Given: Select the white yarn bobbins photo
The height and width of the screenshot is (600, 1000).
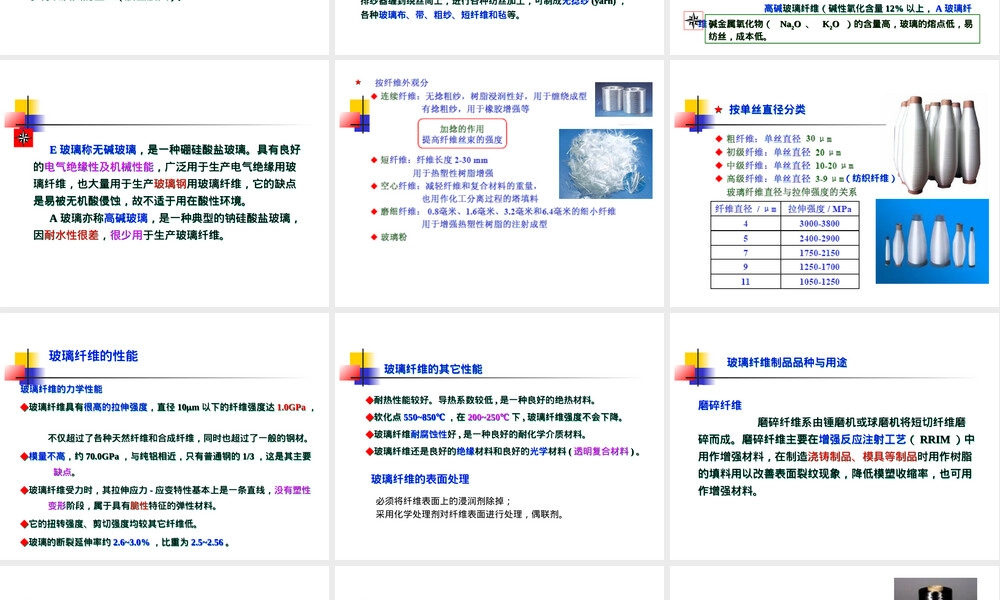Looking at the screenshot, I should tap(937, 145).
